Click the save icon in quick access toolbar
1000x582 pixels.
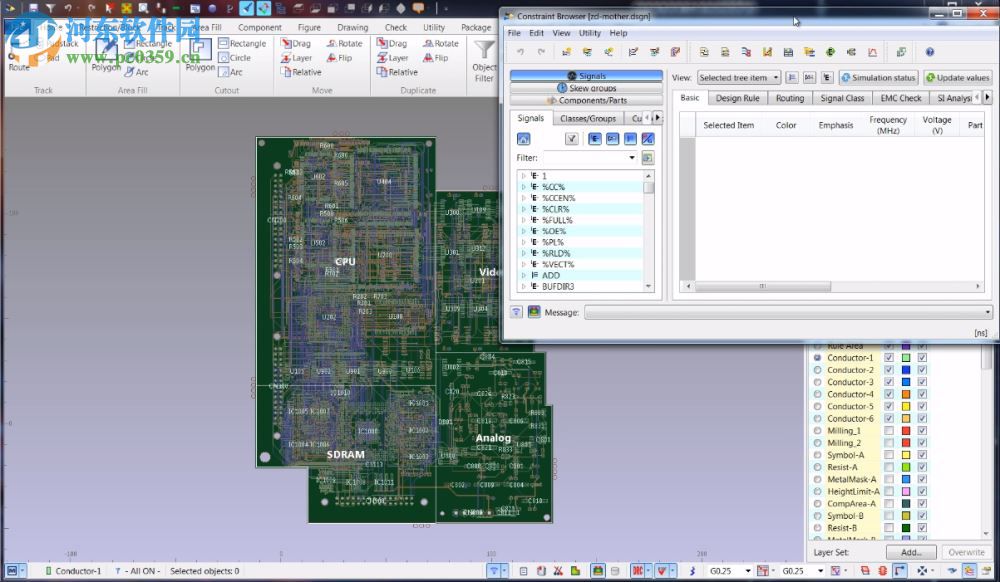(32, 8)
